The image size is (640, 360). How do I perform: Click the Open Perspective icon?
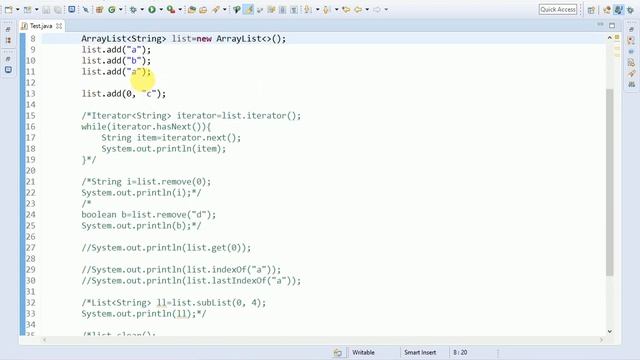[x=591, y=10]
